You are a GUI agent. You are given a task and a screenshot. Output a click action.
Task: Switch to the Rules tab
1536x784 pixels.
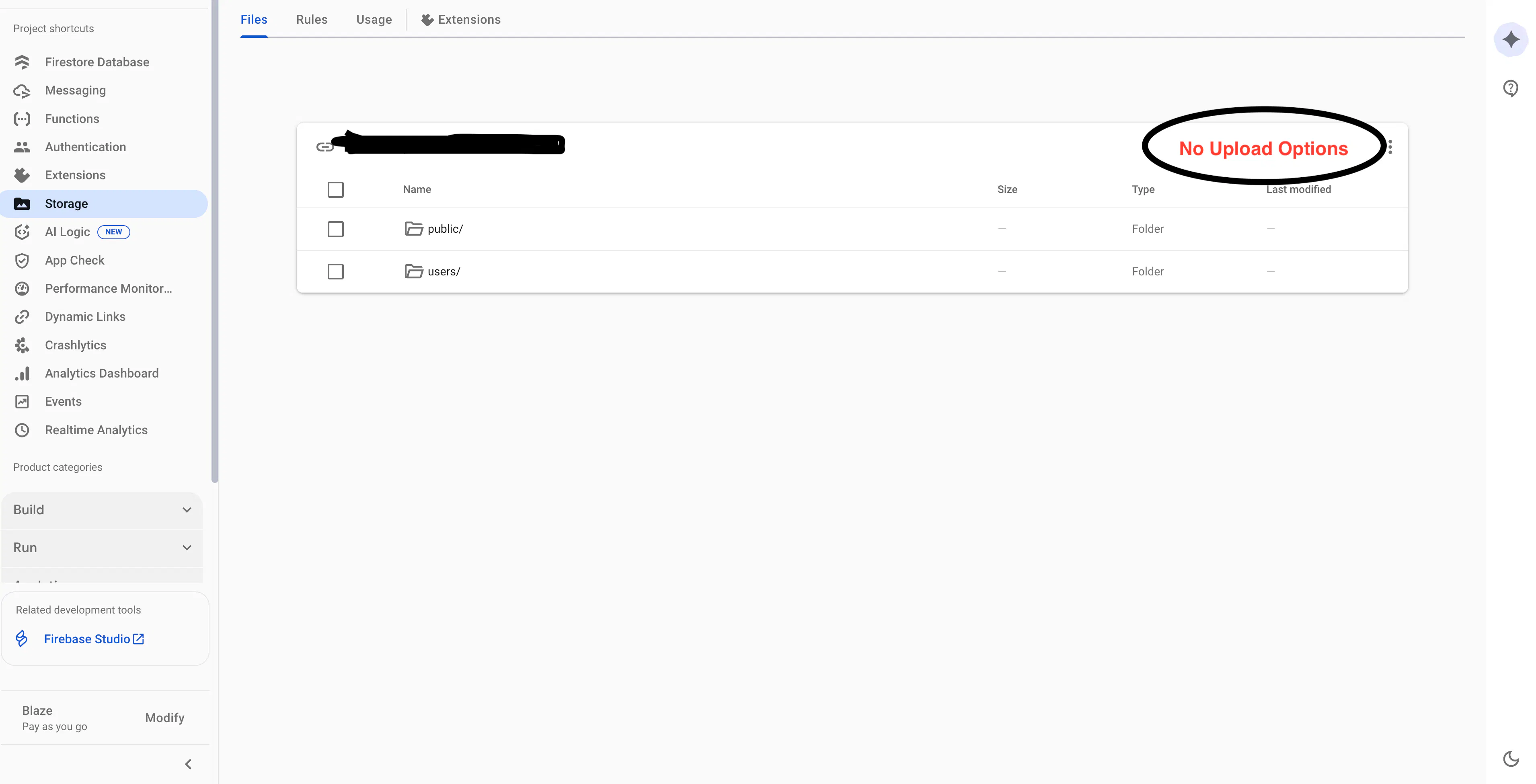[x=311, y=20]
